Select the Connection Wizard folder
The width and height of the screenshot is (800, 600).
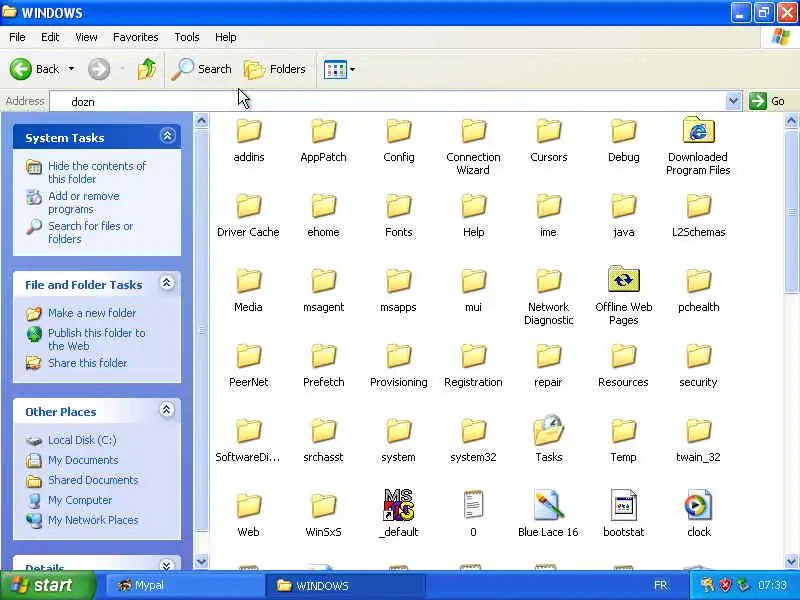pyautogui.click(x=473, y=147)
